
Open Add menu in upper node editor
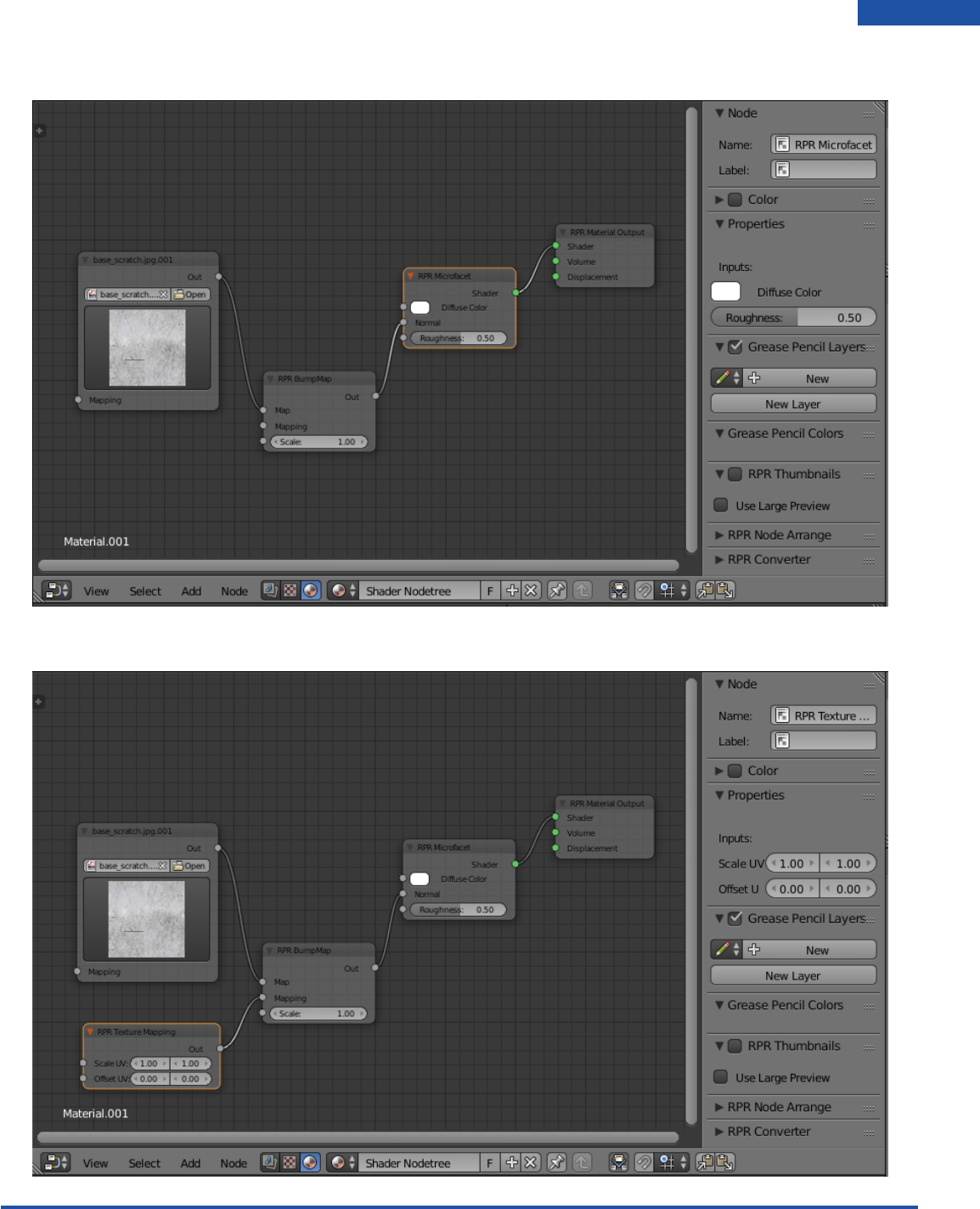coord(191,591)
